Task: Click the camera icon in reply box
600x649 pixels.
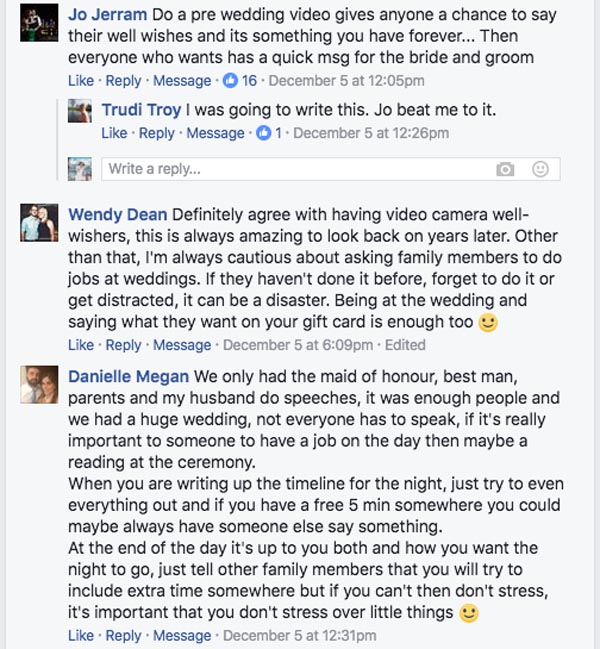Action: coord(505,169)
